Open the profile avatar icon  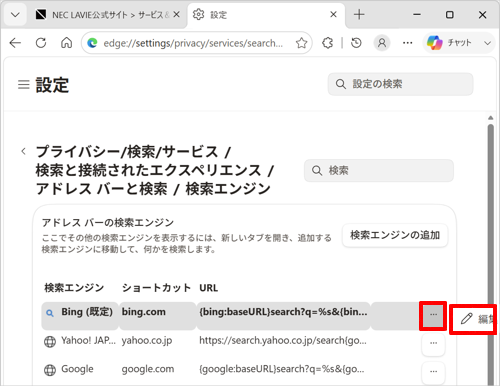tap(382, 43)
